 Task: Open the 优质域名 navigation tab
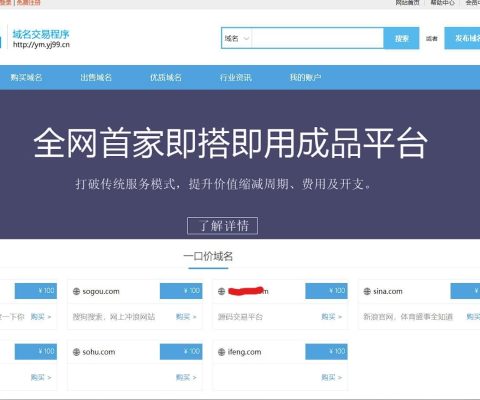pos(166,78)
